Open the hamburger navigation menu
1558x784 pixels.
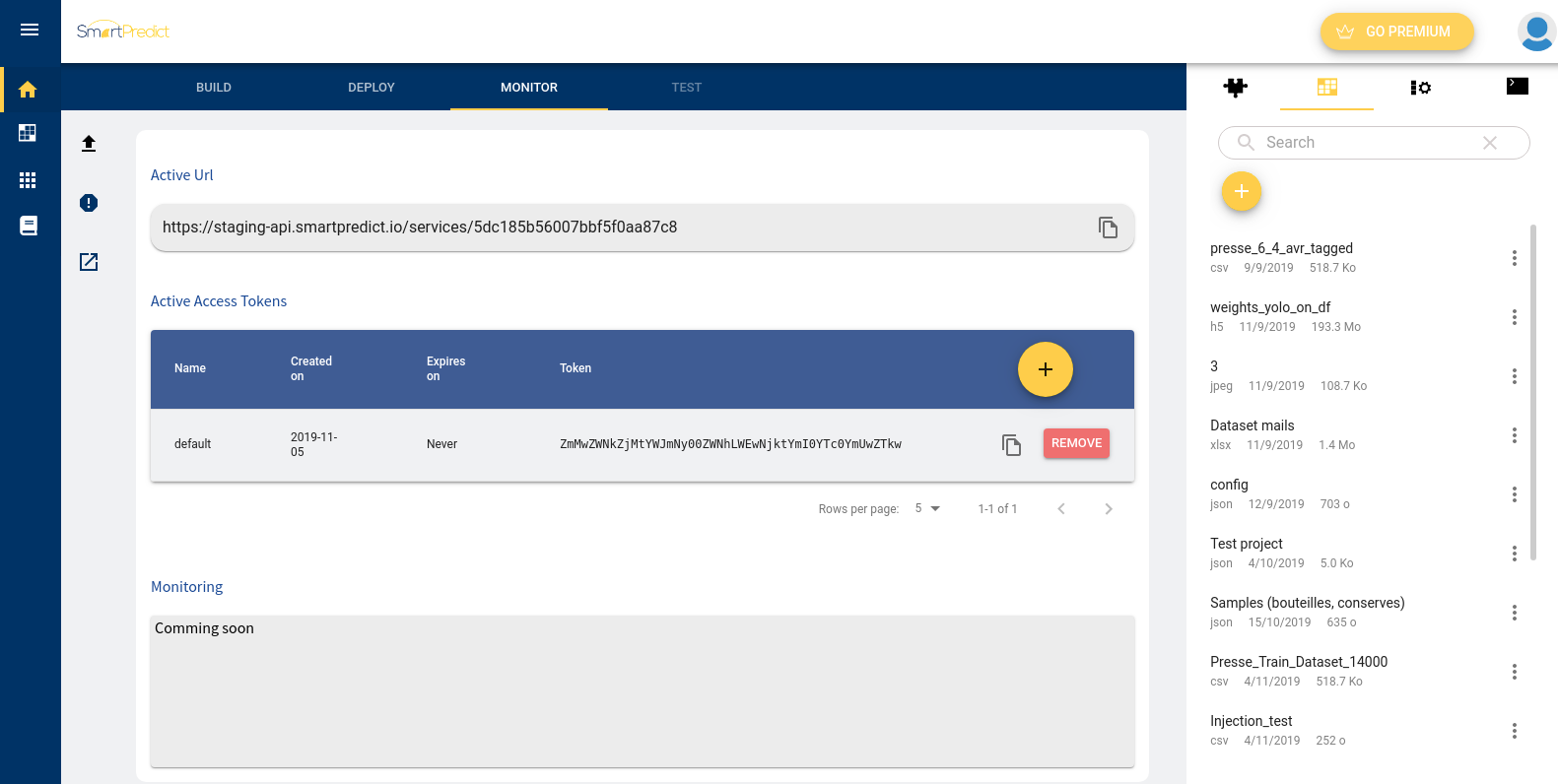pos(30,30)
